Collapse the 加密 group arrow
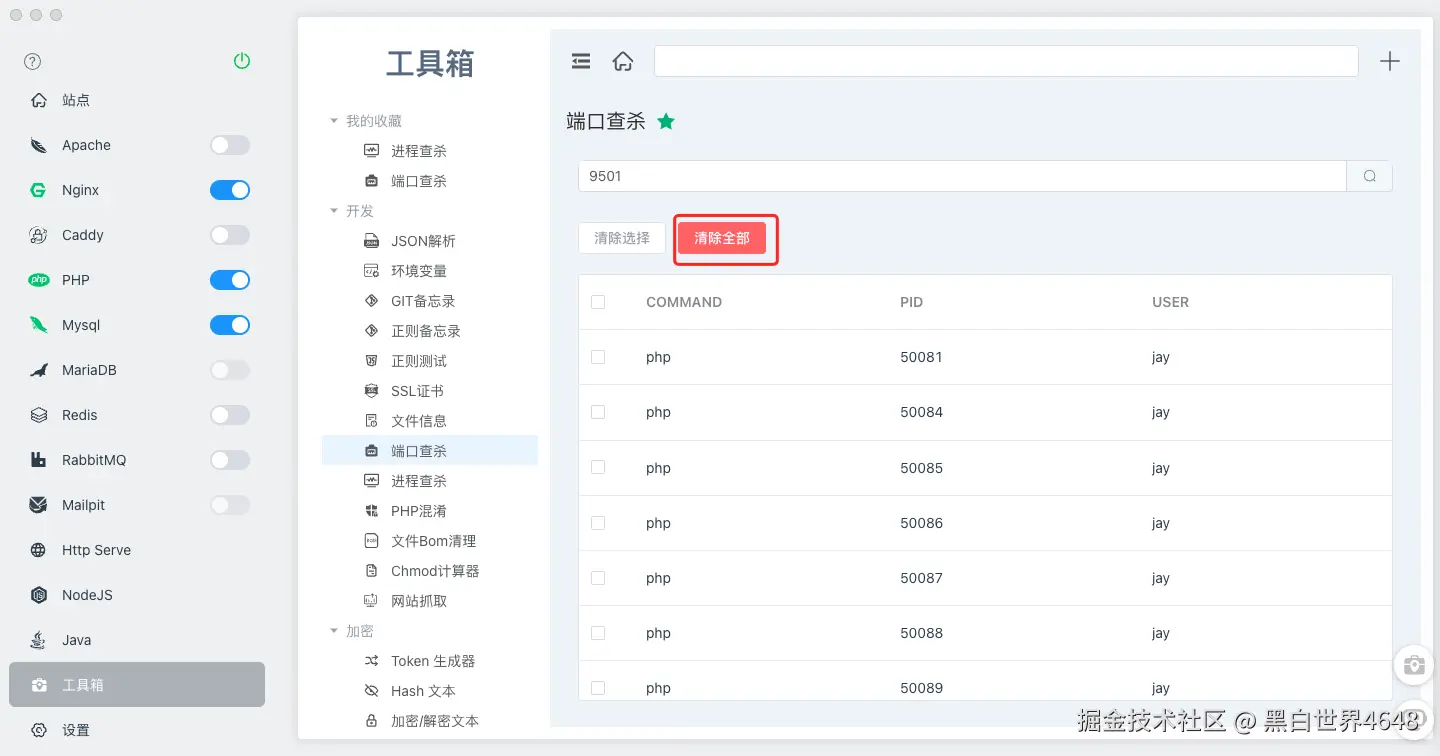Screen dimensions: 1440x756 pos(334,631)
